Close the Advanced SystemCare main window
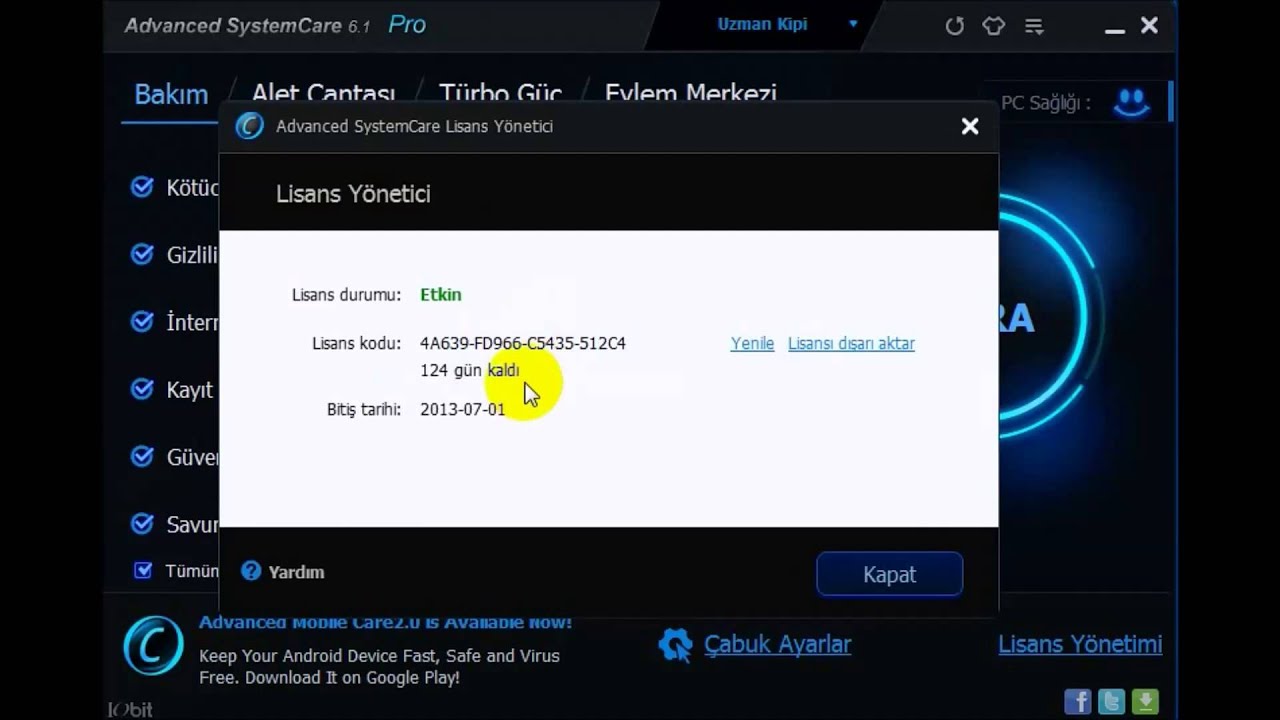This screenshot has height=720, width=1280. (x=1150, y=26)
